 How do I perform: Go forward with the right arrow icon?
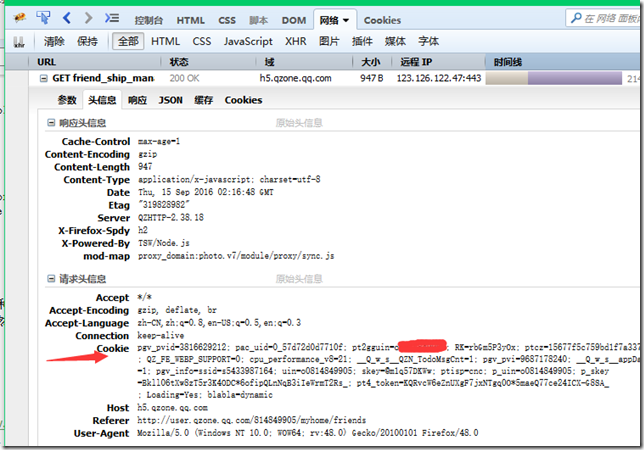pos(88,18)
